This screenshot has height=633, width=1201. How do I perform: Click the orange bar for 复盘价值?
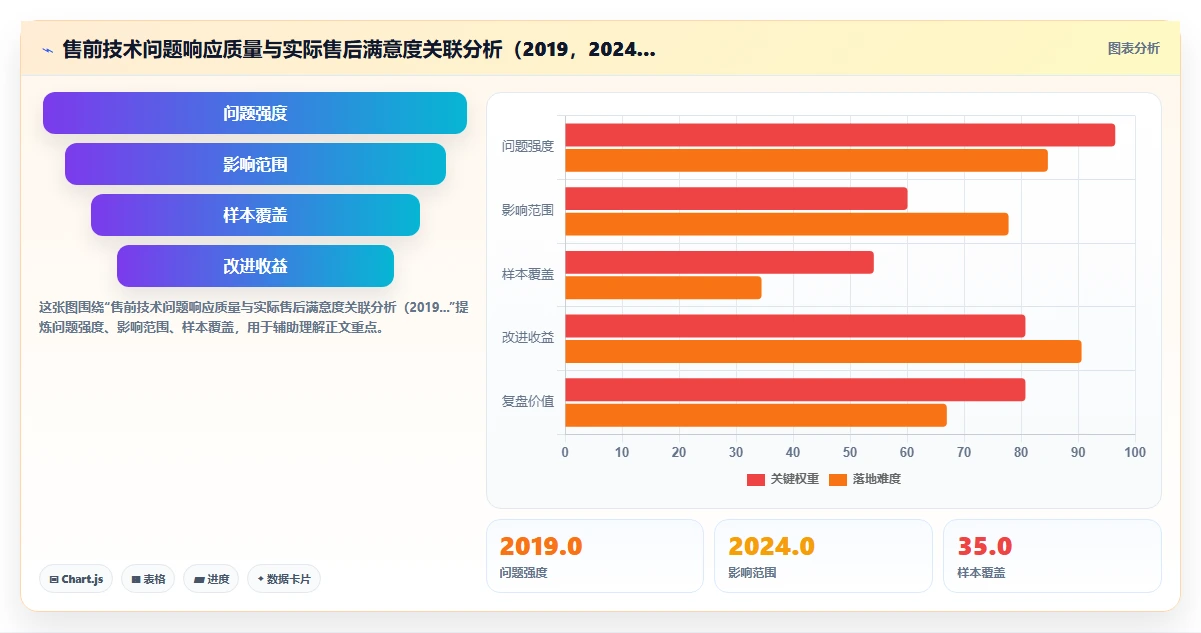tap(756, 415)
